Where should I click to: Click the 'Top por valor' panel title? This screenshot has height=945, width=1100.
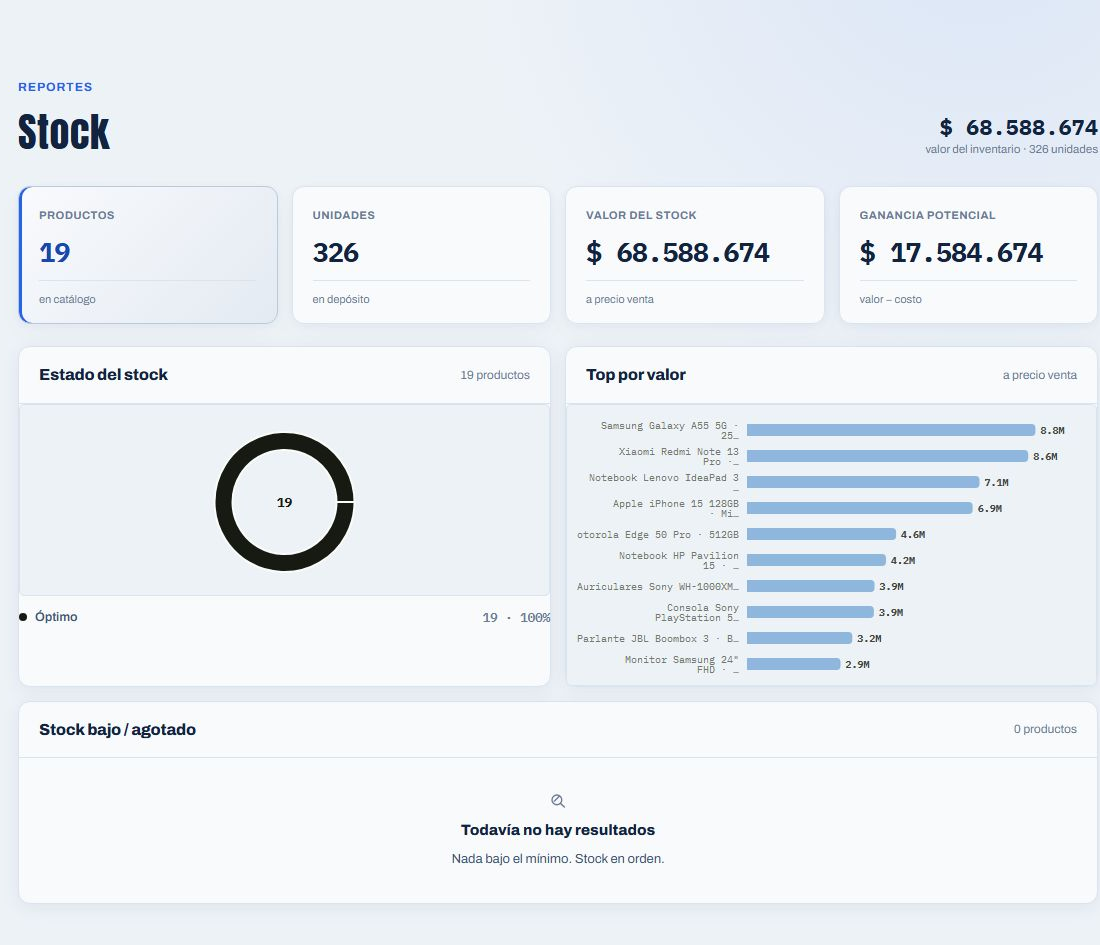(x=636, y=375)
